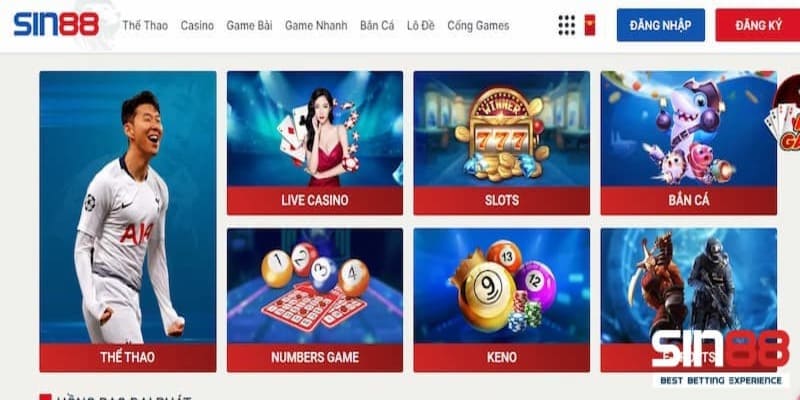The height and width of the screenshot is (400, 800).
Task: Open the nine-dot grid apps icon
Action: [x=566, y=25]
